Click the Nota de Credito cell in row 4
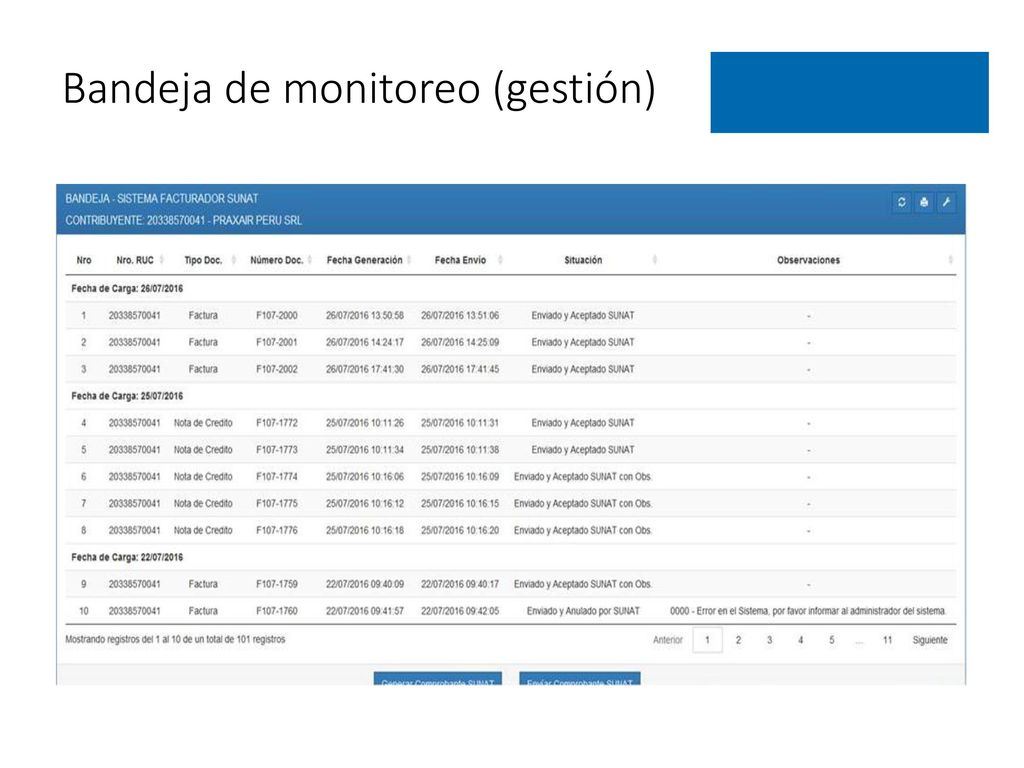This screenshot has width=1024, height=768. tap(203, 423)
